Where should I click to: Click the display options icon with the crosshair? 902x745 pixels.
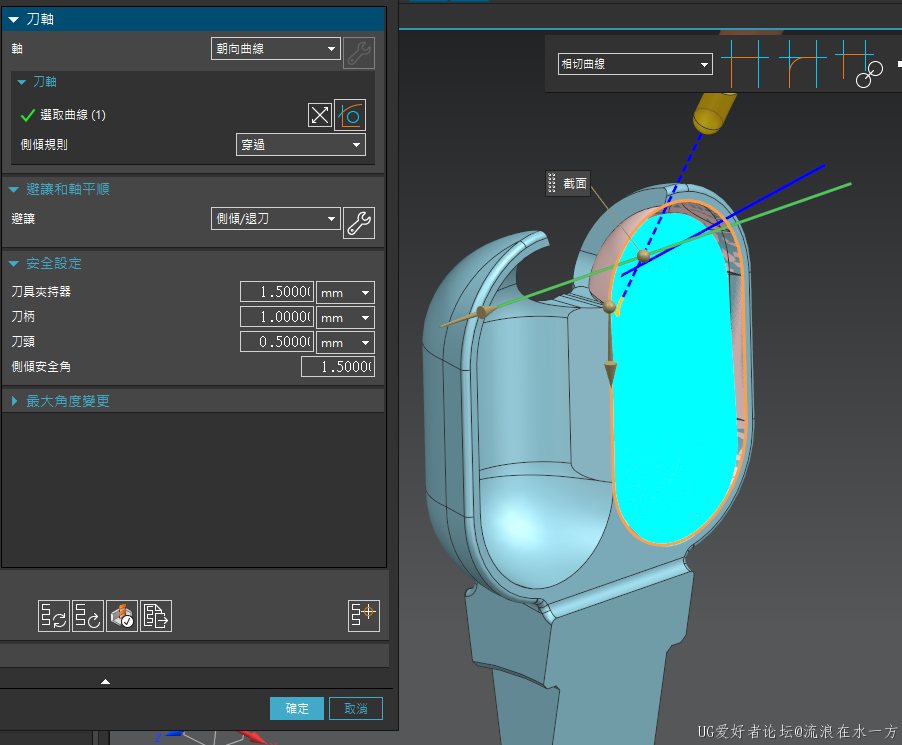pos(364,616)
